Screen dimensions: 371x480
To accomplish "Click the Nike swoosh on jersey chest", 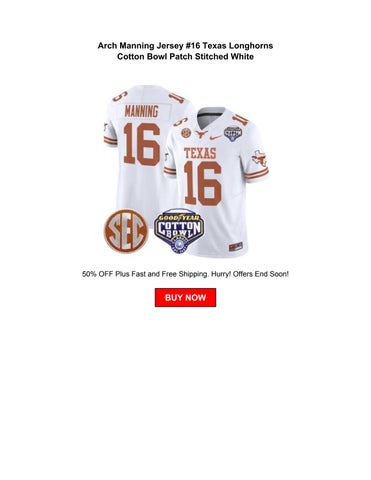I will tap(216, 137).
